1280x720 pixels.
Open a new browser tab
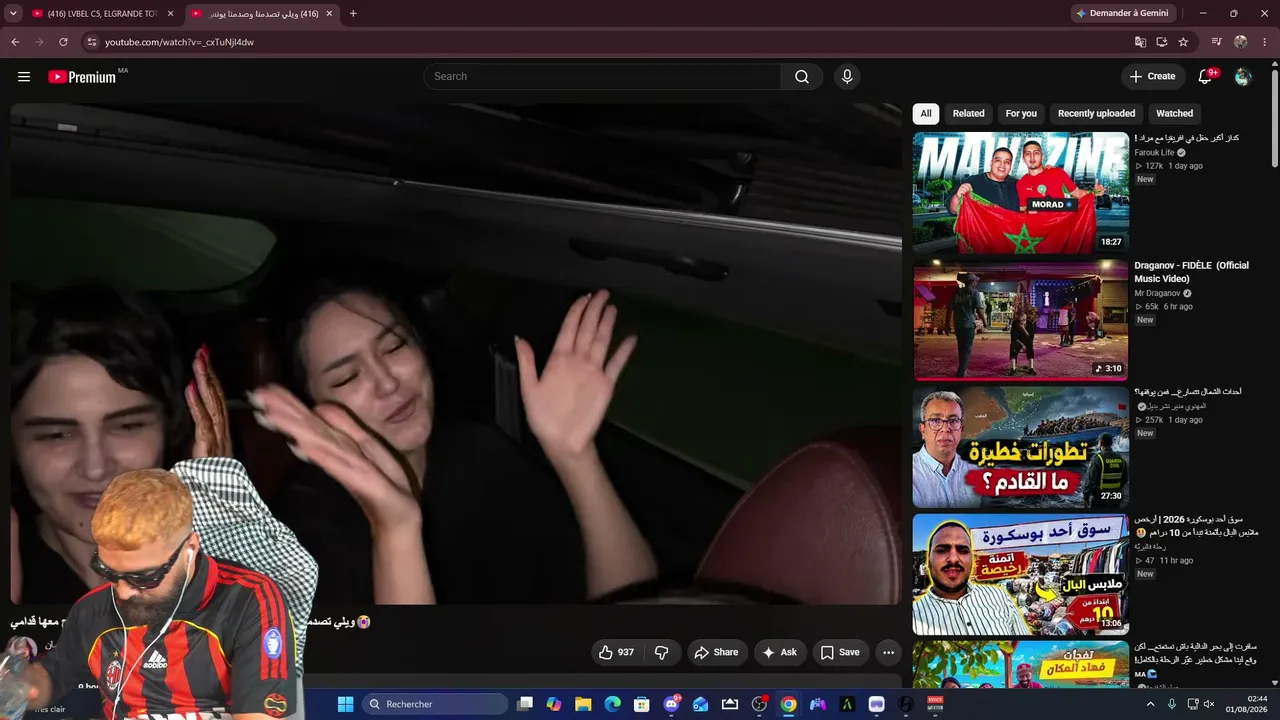(x=353, y=14)
